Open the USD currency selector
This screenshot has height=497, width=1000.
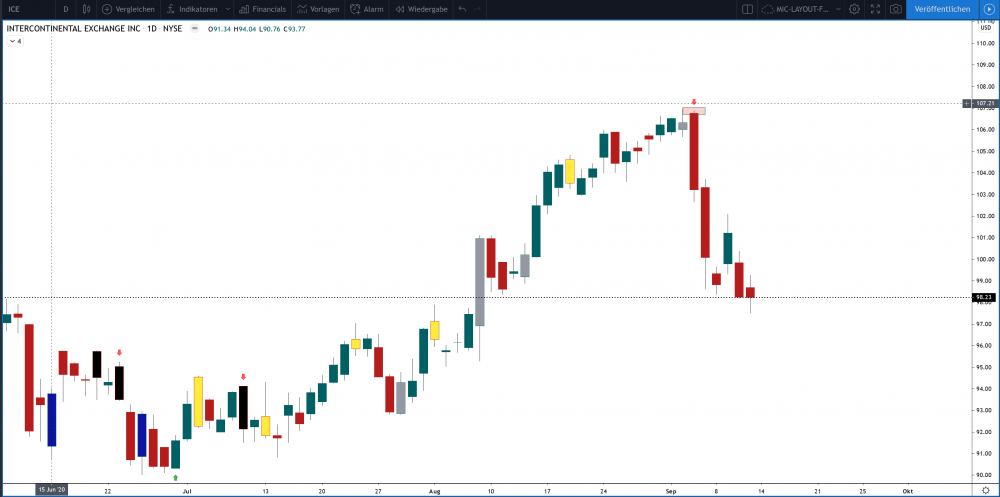click(x=985, y=27)
